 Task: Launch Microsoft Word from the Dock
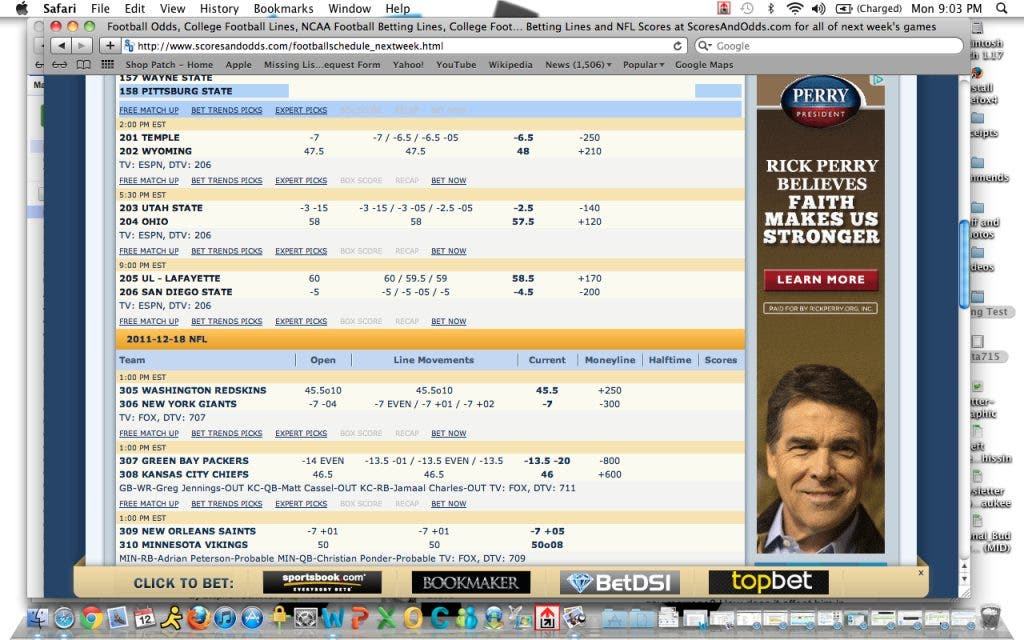[x=332, y=617]
